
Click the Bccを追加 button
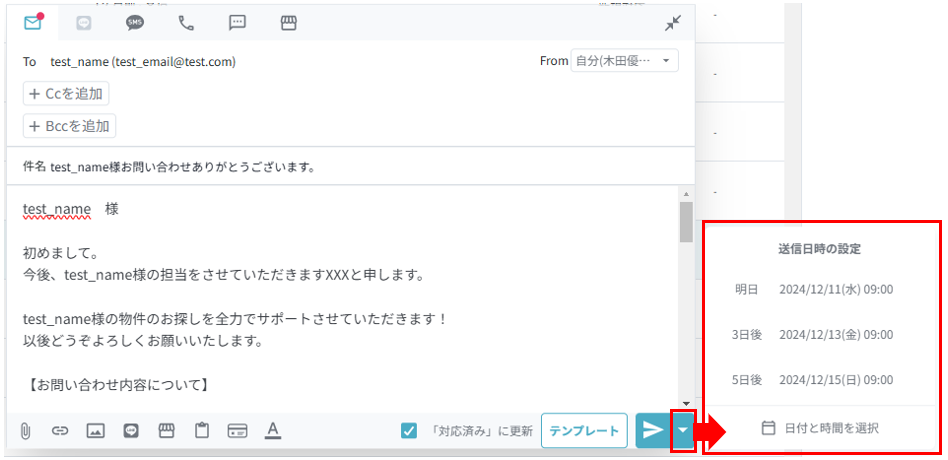tap(70, 126)
